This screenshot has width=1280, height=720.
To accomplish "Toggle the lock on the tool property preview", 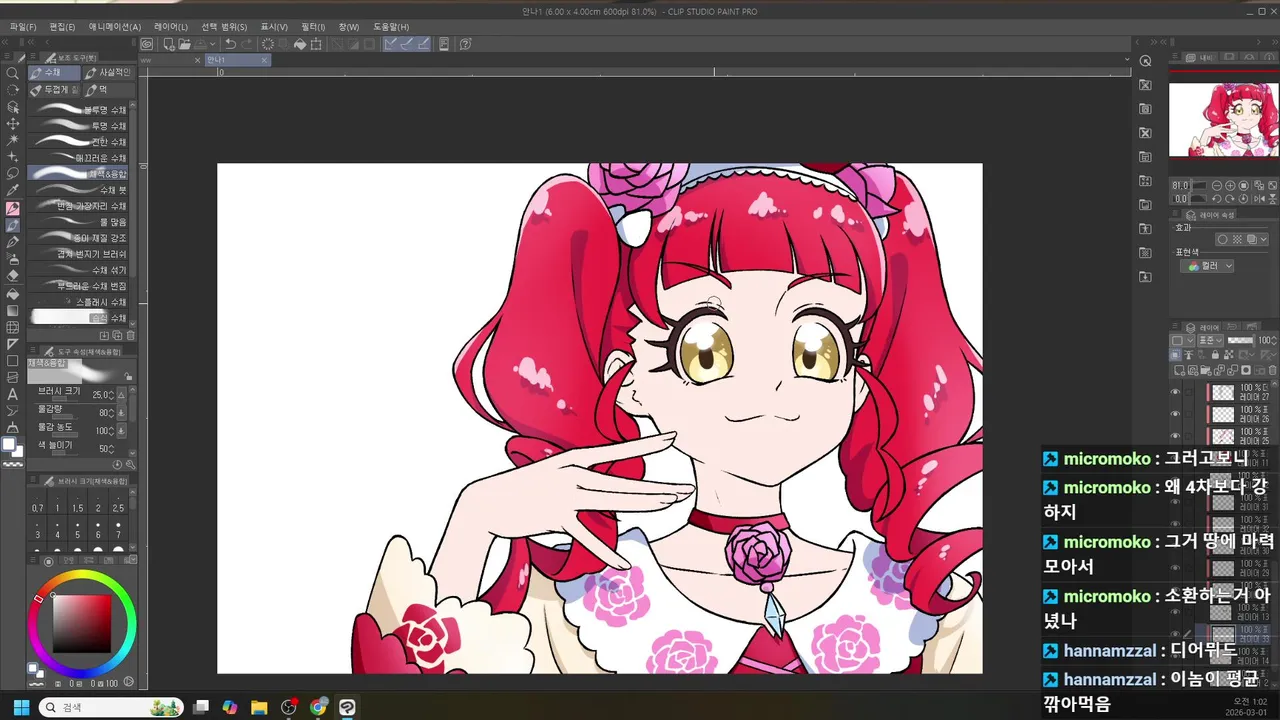I will (128, 376).
